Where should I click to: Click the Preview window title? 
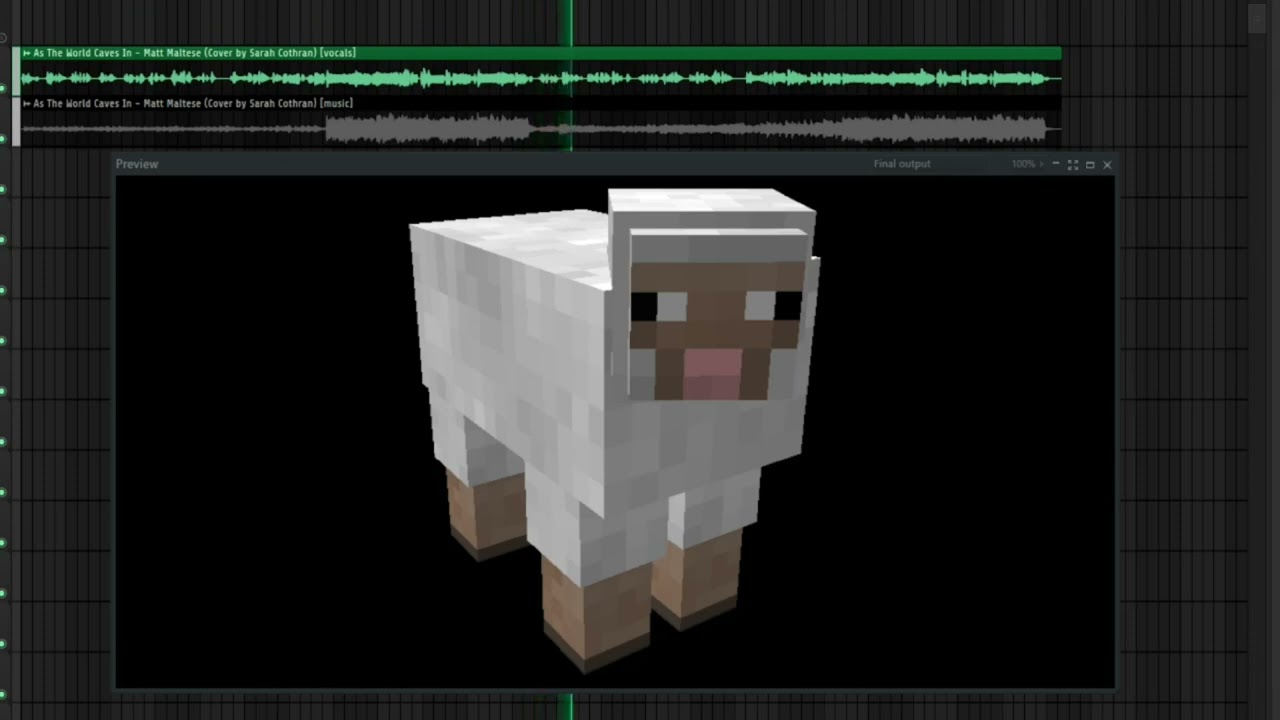tap(137, 164)
